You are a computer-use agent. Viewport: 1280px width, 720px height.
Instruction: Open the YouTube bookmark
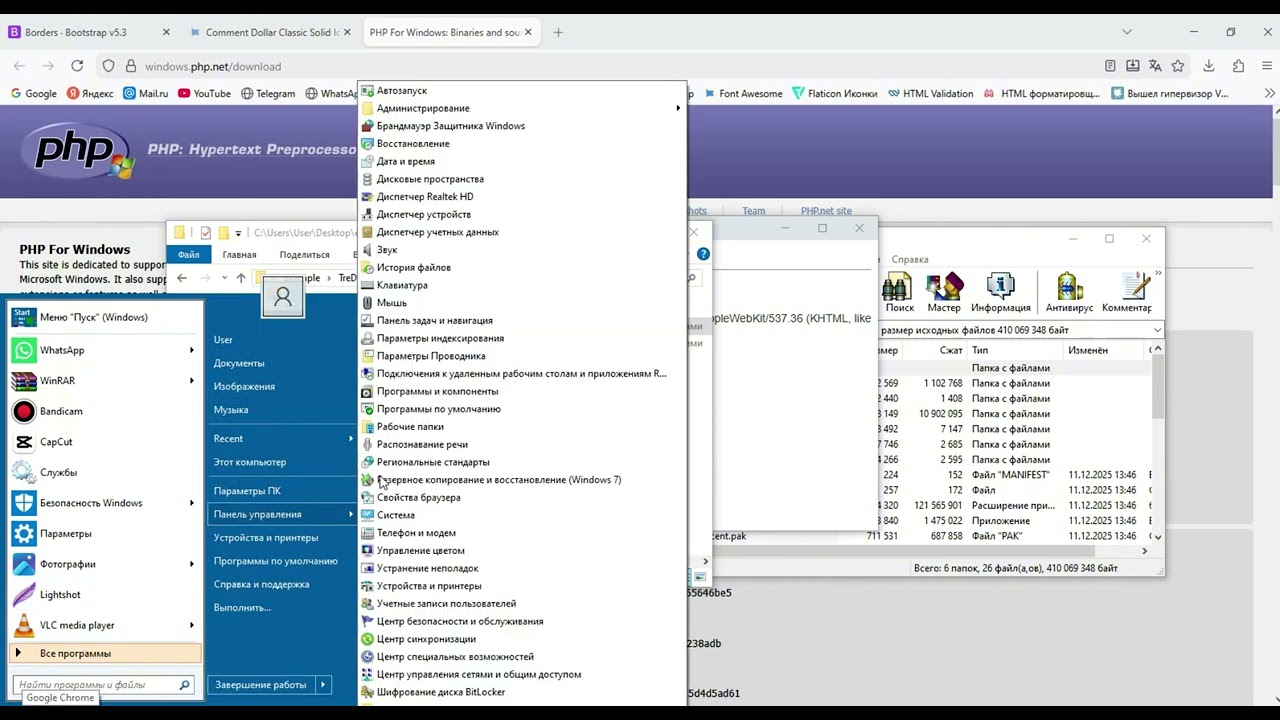(204, 93)
